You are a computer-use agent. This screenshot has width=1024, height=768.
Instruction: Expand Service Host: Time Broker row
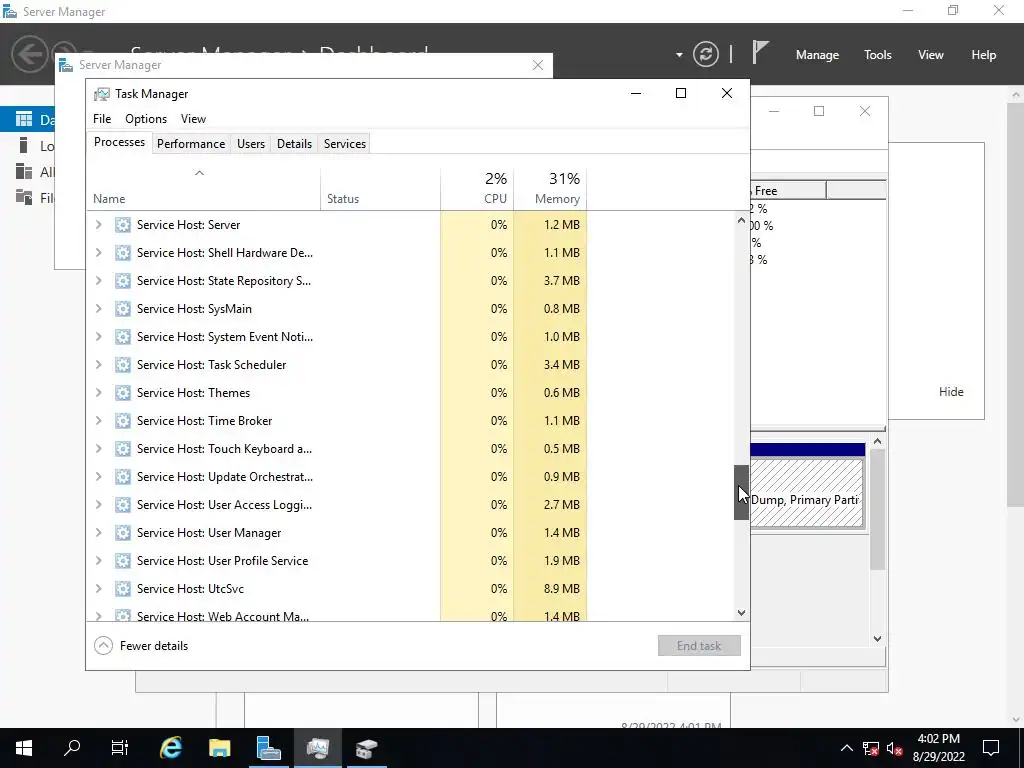99,421
